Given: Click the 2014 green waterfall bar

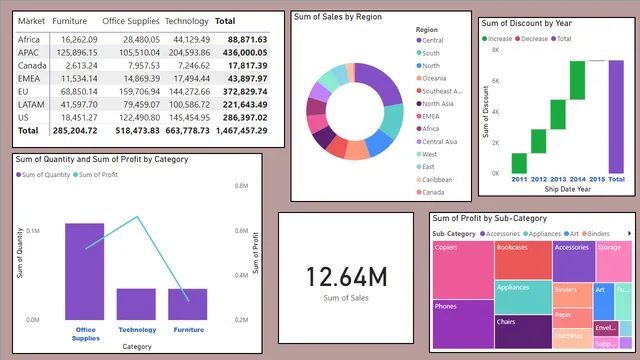Looking at the screenshot, I should click(578, 80).
